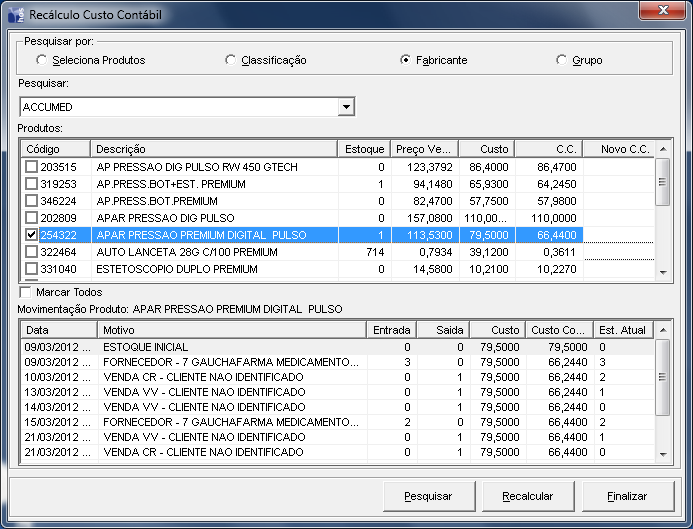
Task: Check the box for product 202809
Action: click(31, 217)
